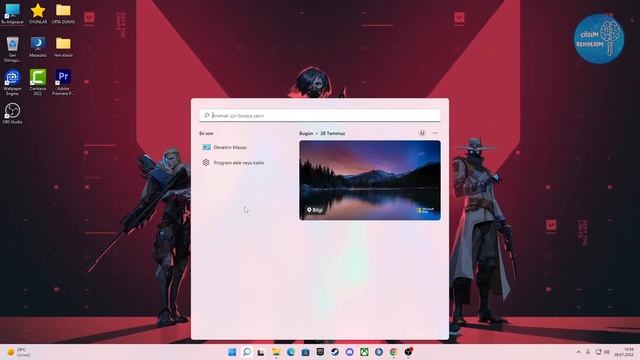Open the Masaüstü desktop shortcut icon
Screen dimensions: 640x360
click(x=38, y=47)
